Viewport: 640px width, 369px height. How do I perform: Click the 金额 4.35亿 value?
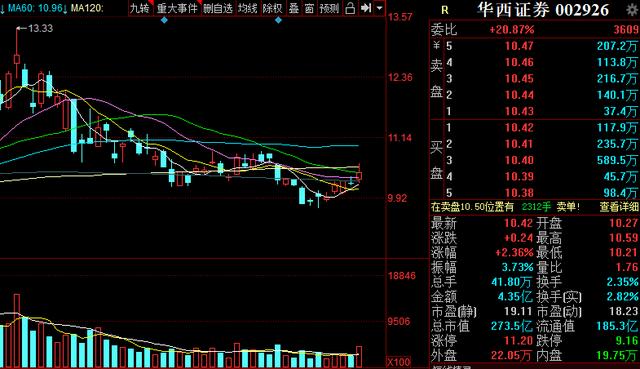[x=515, y=296]
